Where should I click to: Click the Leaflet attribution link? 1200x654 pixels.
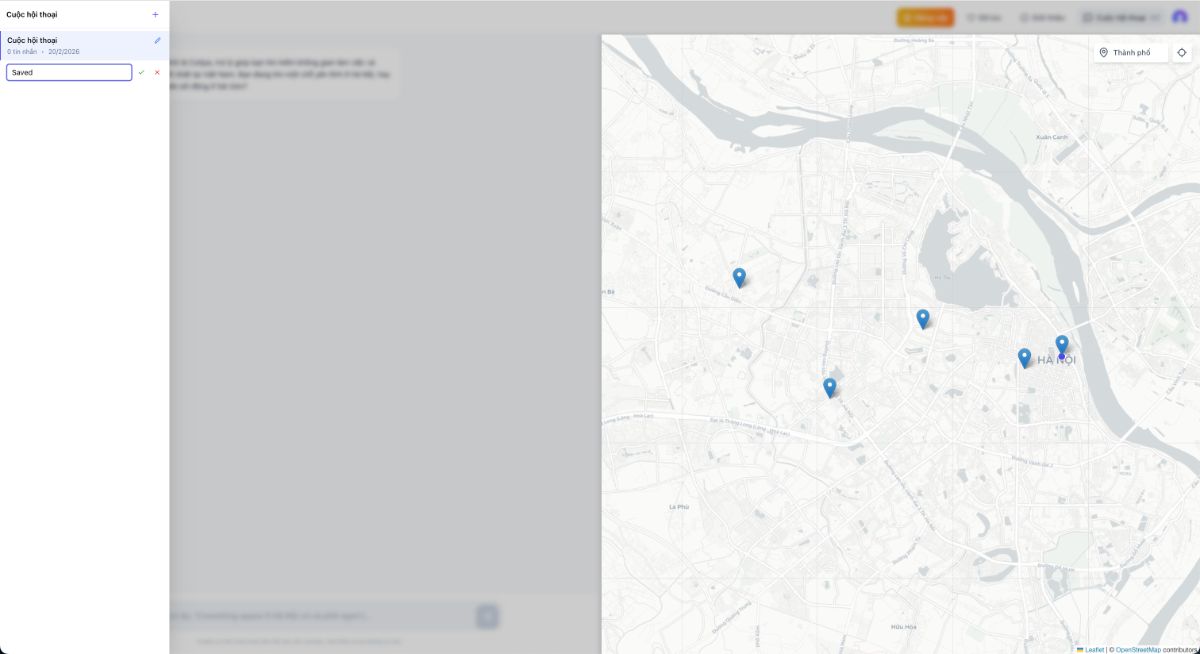(1094, 649)
